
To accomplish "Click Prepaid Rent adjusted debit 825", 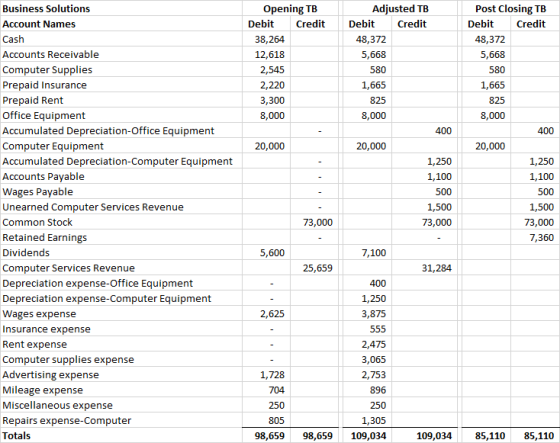I will click(x=378, y=100).
